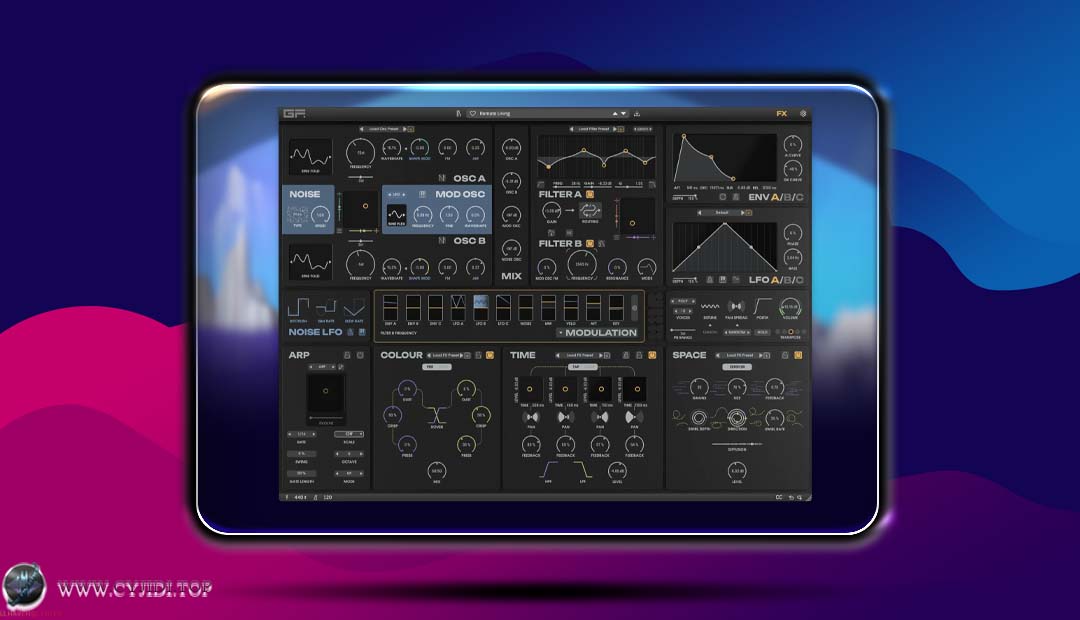1080x620 pixels.
Task: Disable the SPACE effect power button
Action: click(x=798, y=355)
